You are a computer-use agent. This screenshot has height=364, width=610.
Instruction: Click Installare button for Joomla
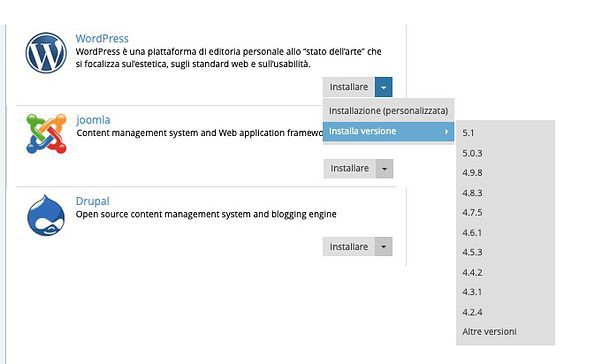[x=350, y=169]
